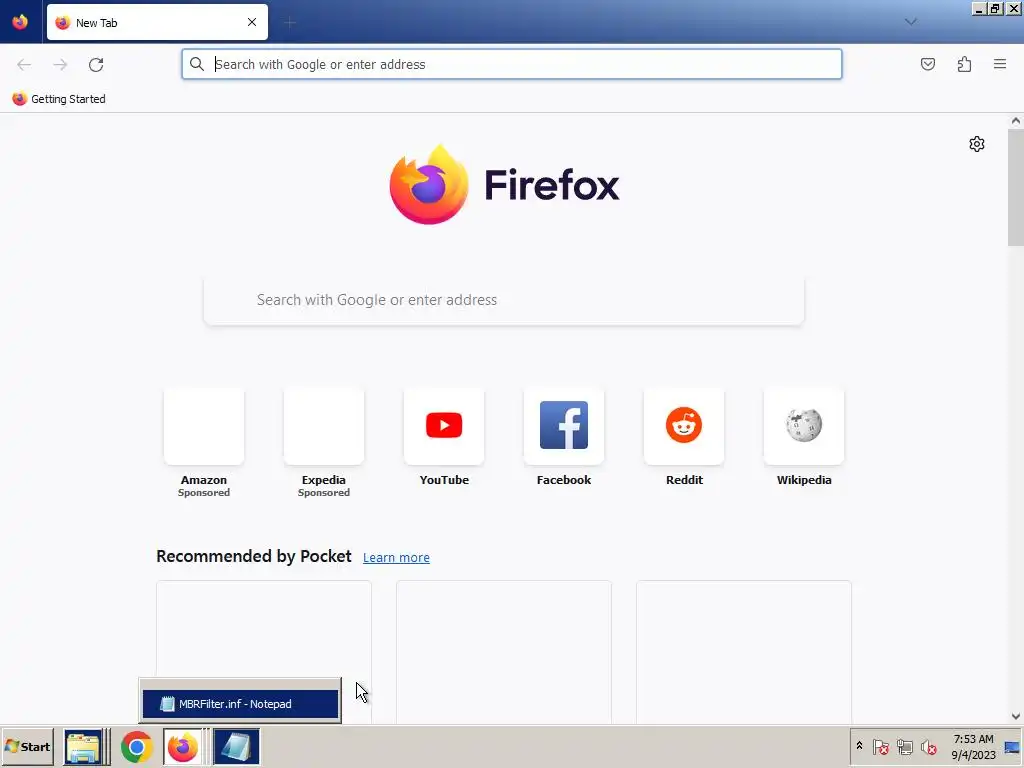
Task: Close the New Tab tab
Action: [x=251, y=22]
